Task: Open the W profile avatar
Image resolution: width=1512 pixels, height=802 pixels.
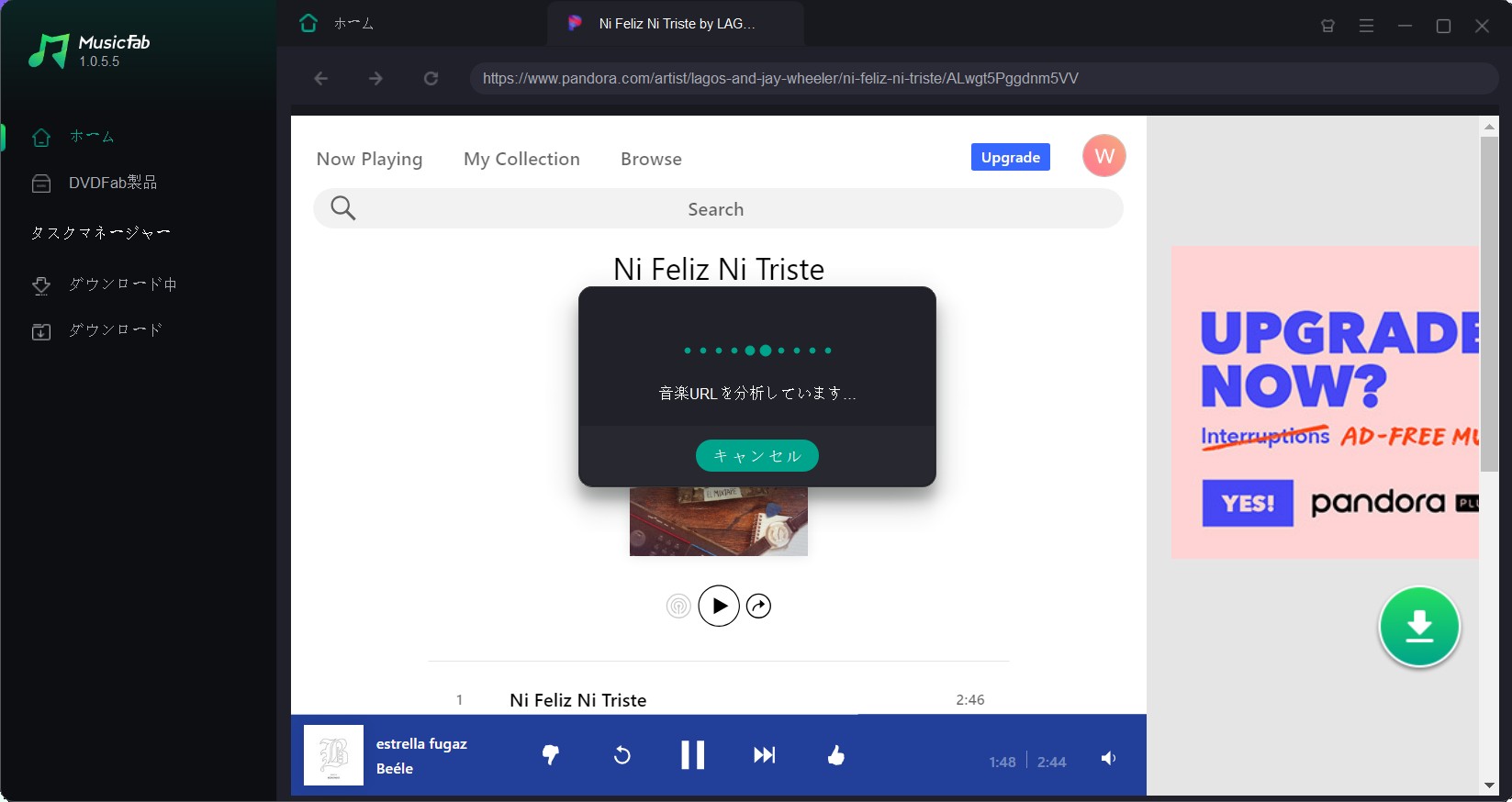Action: pyautogui.click(x=1104, y=156)
